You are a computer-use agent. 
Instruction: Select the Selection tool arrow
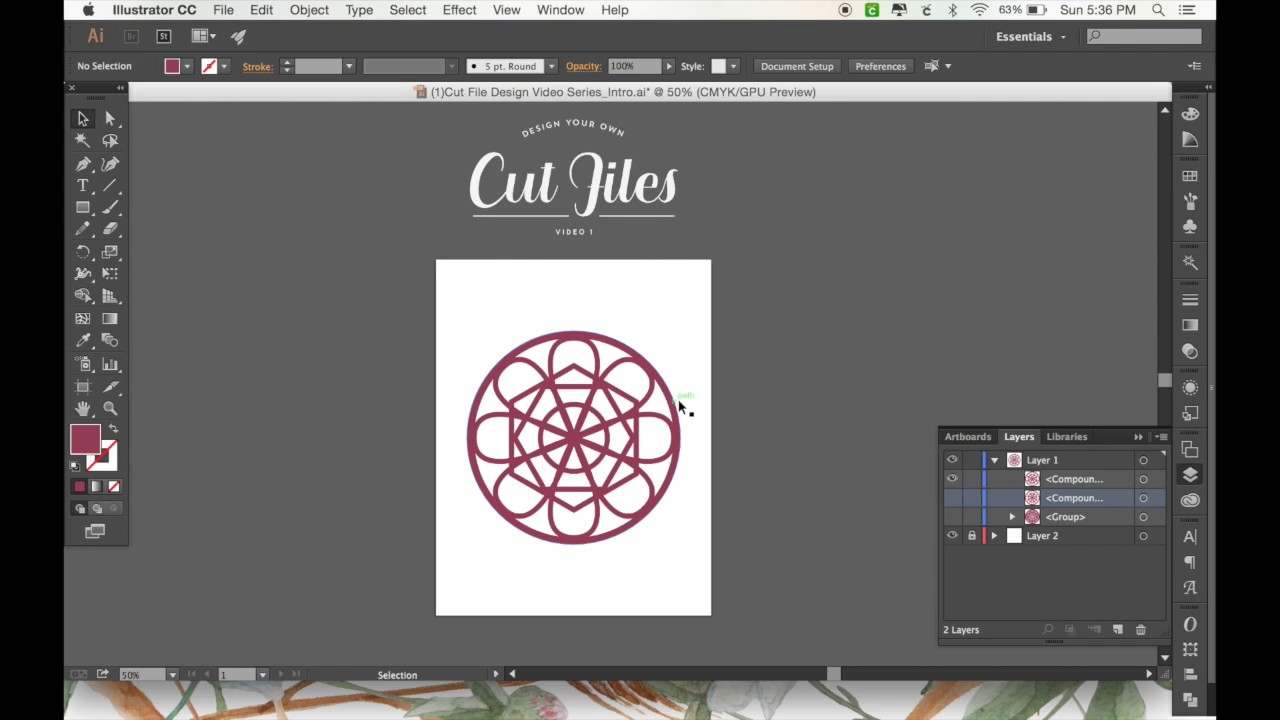click(x=83, y=119)
